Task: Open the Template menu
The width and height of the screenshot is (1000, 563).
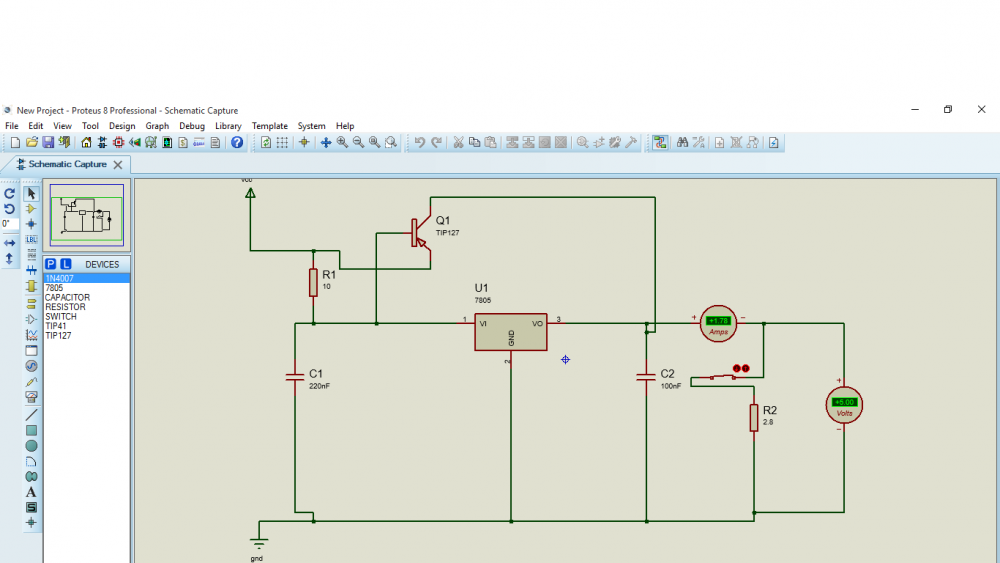Action: click(x=269, y=126)
